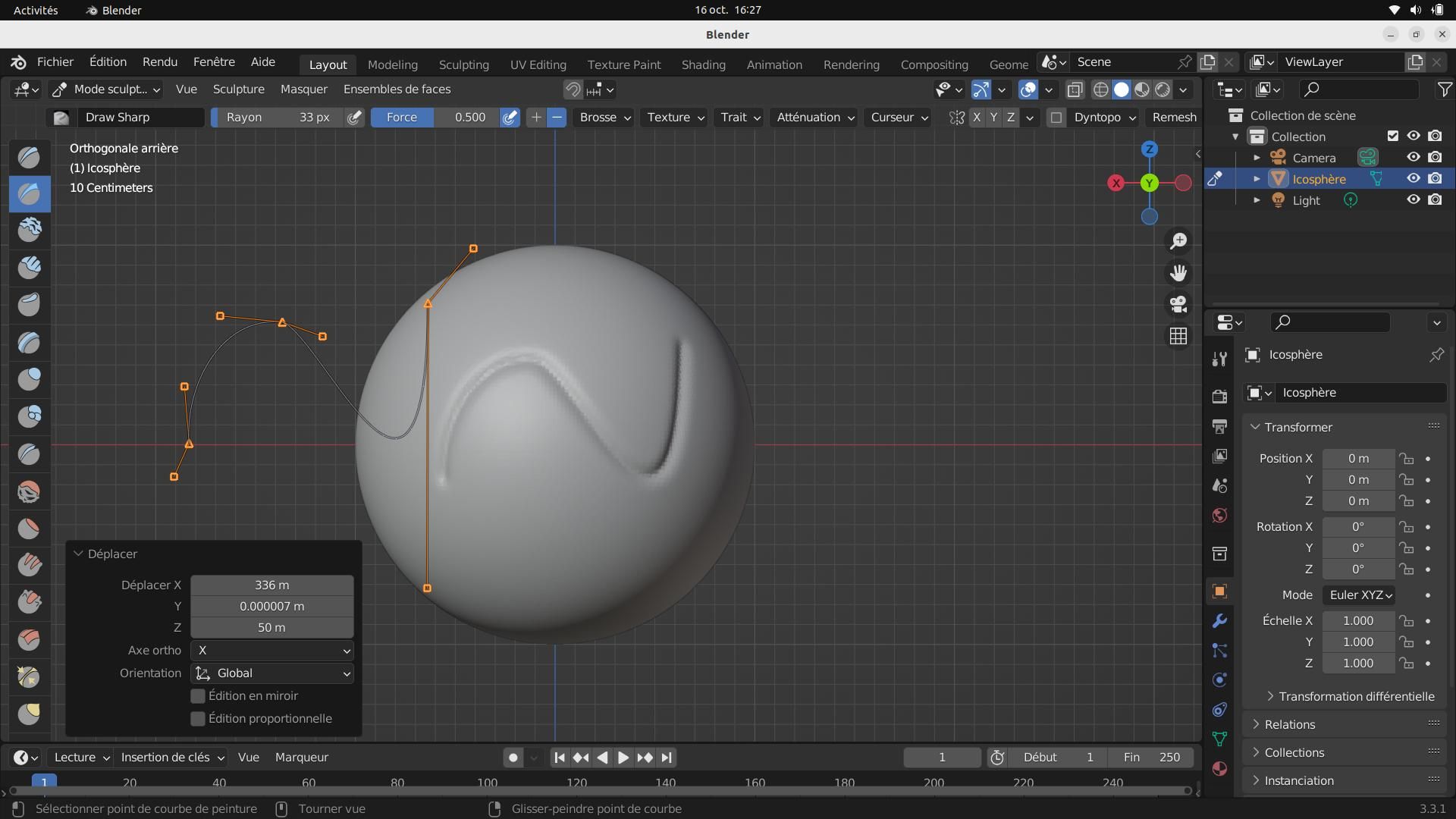
Task: Toggle X-ray display icon
Action: coord(1075,89)
